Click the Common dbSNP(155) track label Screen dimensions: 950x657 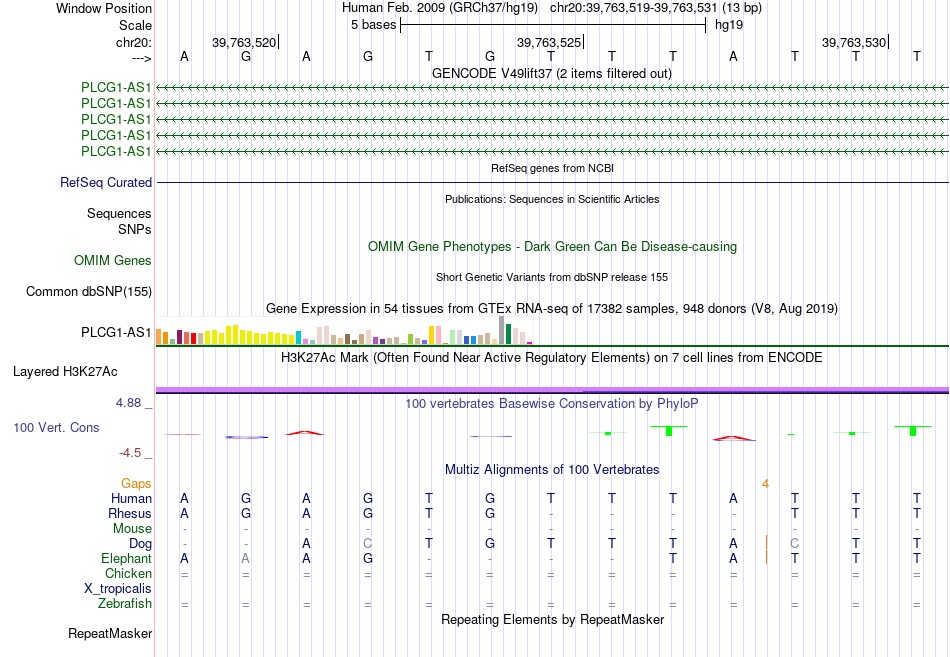pyautogui.click(x=88, y=292)
